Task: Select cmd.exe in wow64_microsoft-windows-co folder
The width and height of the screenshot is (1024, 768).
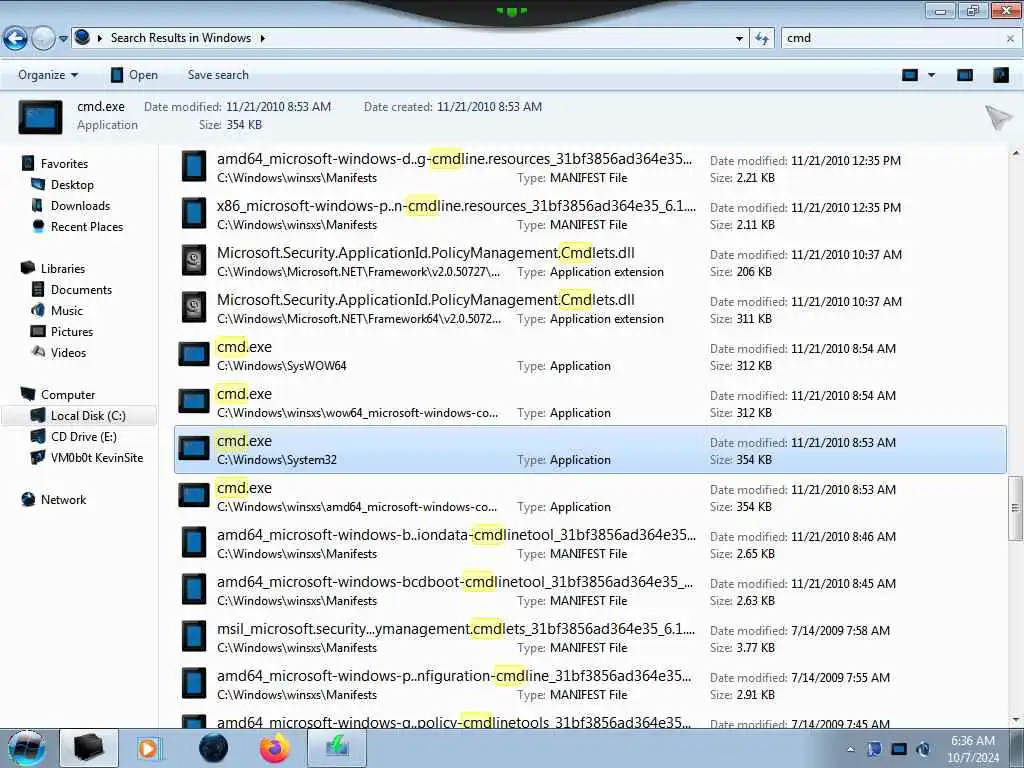Action: tap(590, 402)
